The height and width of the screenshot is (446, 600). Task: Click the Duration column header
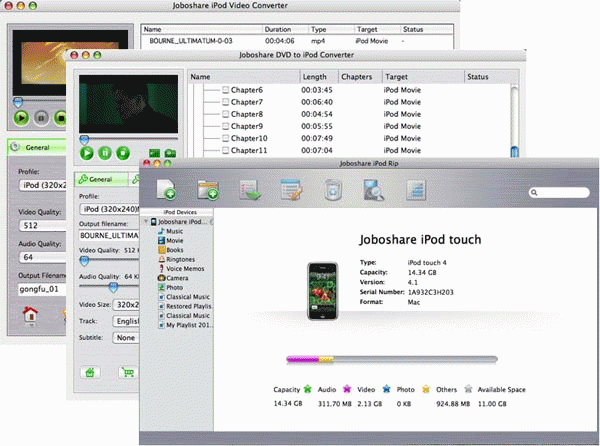285,29
